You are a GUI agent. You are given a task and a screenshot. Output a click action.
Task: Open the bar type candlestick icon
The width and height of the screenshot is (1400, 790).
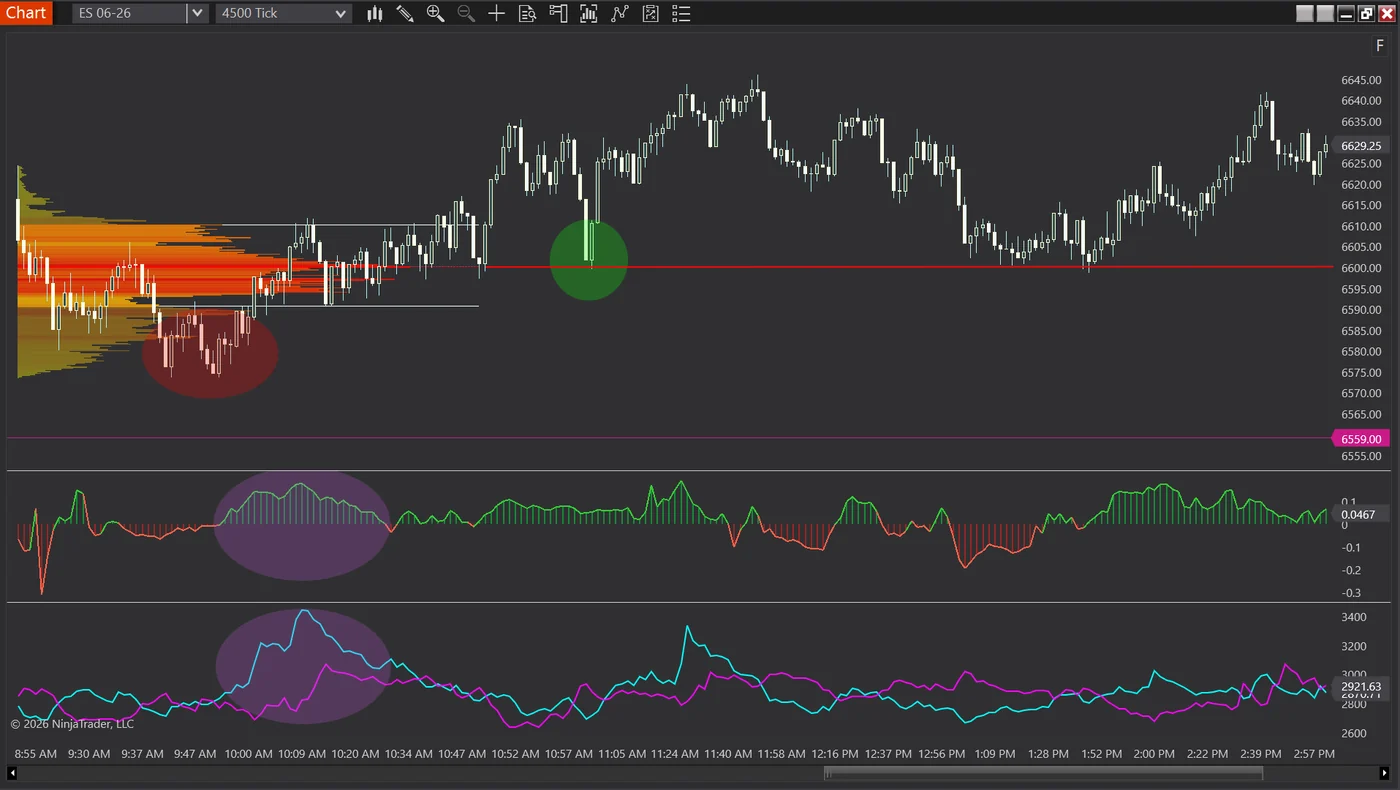click(375, 13)
